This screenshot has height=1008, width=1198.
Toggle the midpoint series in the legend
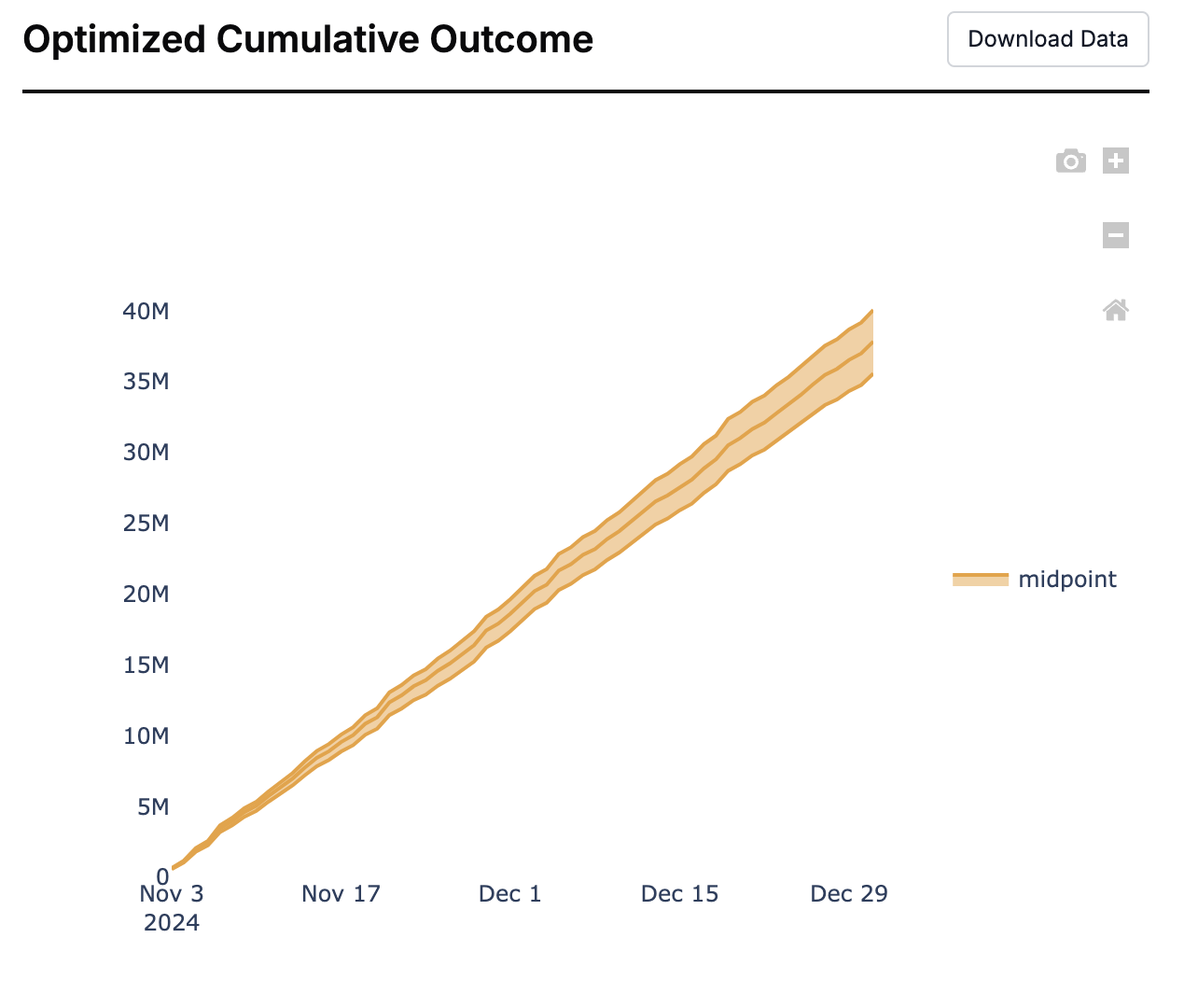(x=1067, y=580)
